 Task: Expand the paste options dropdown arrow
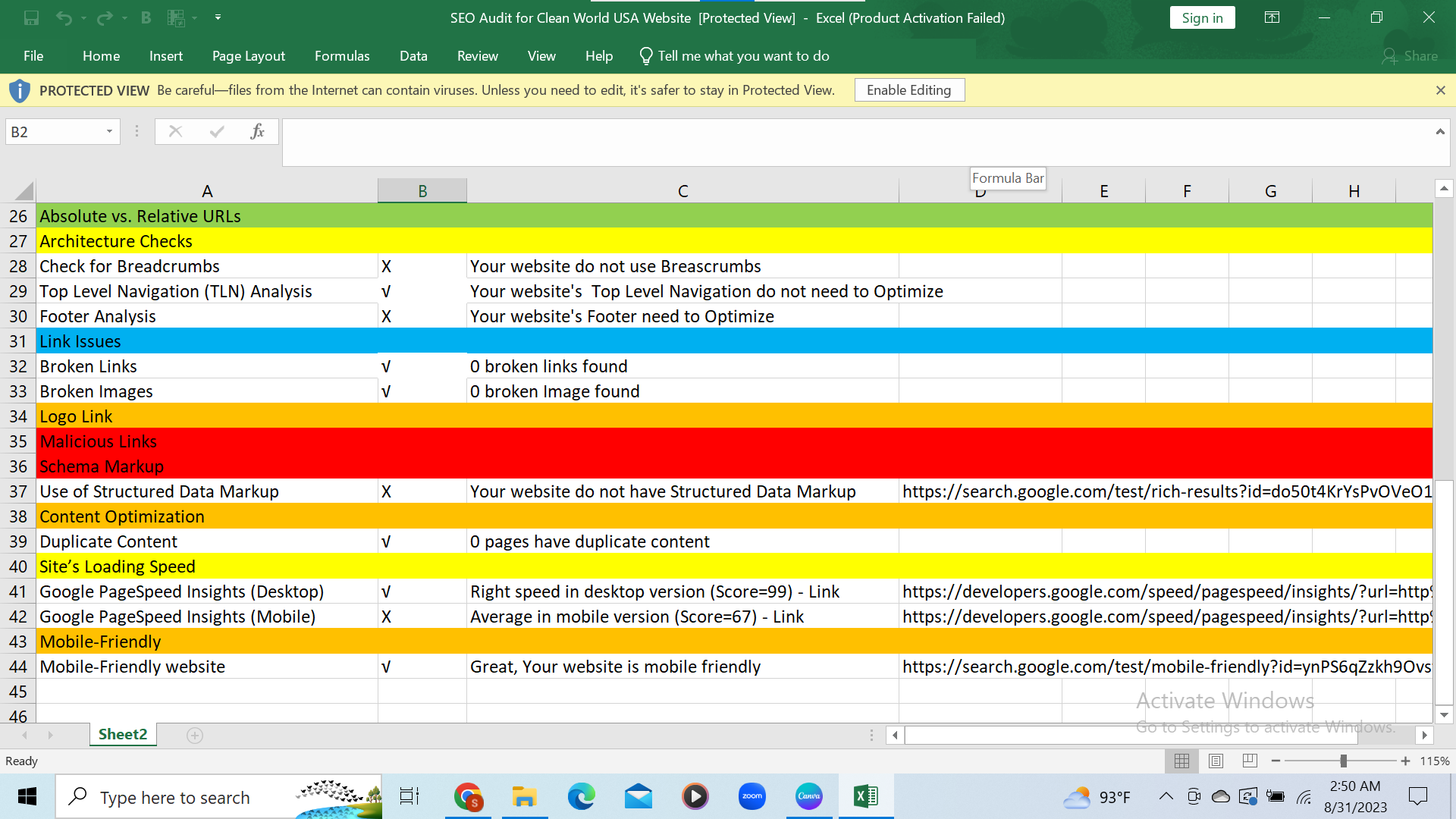[x=194, y=17]
